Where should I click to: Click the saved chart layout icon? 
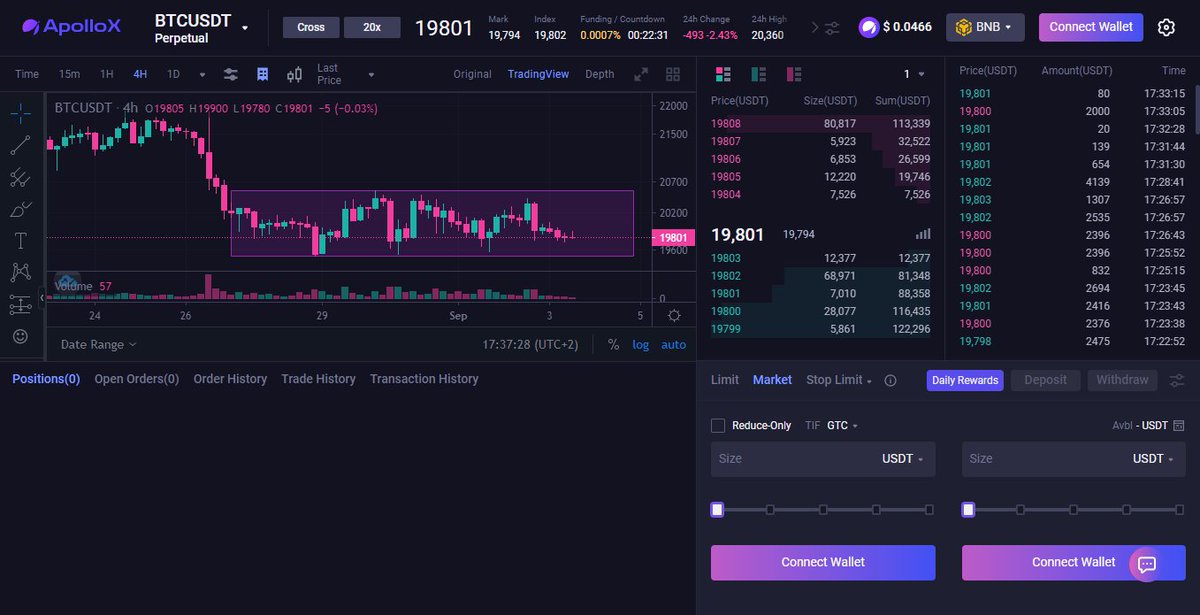tap(262, 74)
